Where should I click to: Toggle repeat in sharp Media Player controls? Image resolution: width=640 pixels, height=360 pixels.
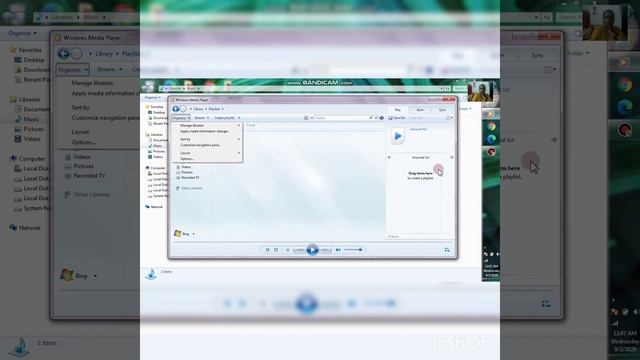(x=276, y=250)
